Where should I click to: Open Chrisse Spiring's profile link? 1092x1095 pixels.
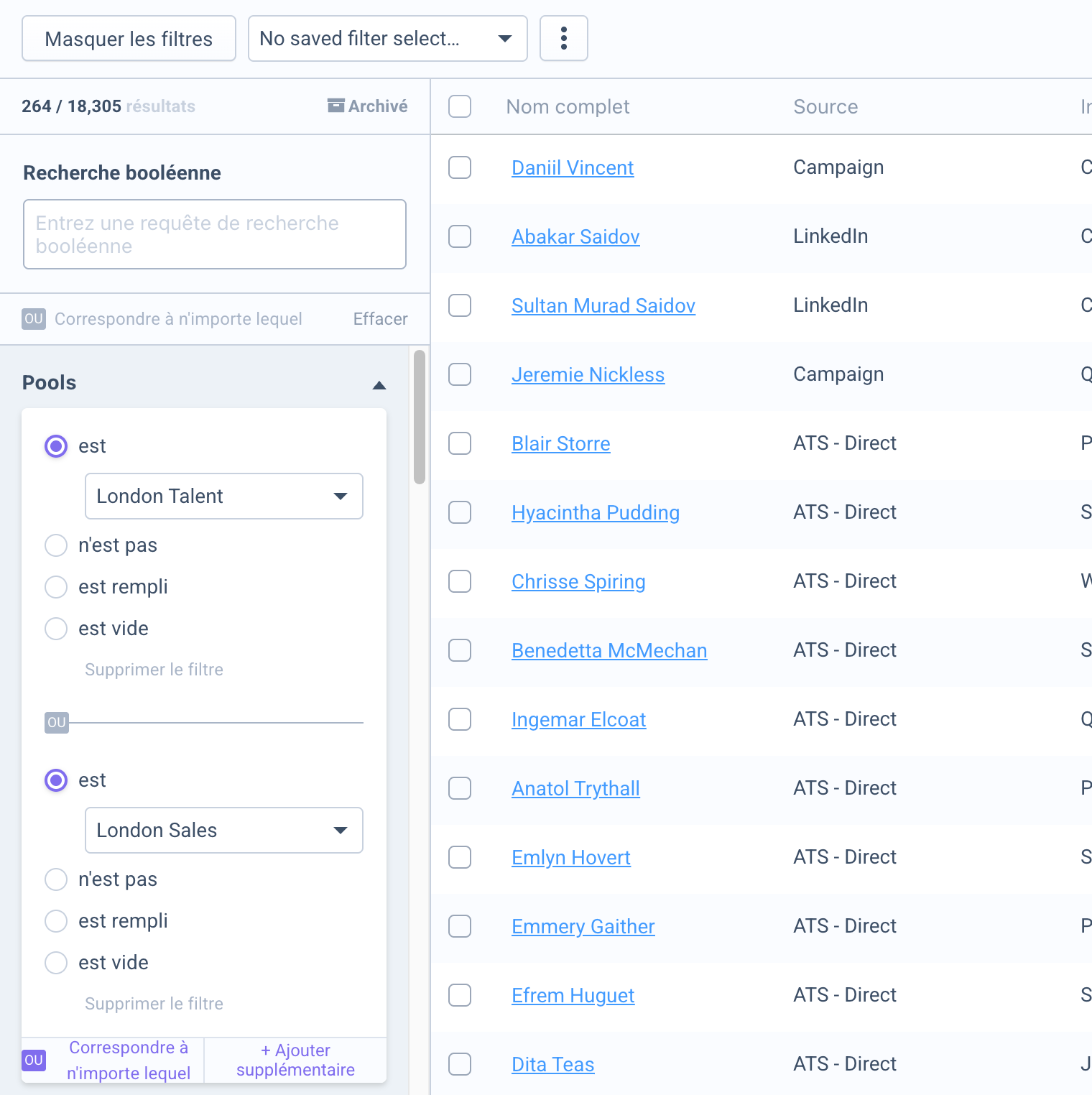tap(578, 582)
